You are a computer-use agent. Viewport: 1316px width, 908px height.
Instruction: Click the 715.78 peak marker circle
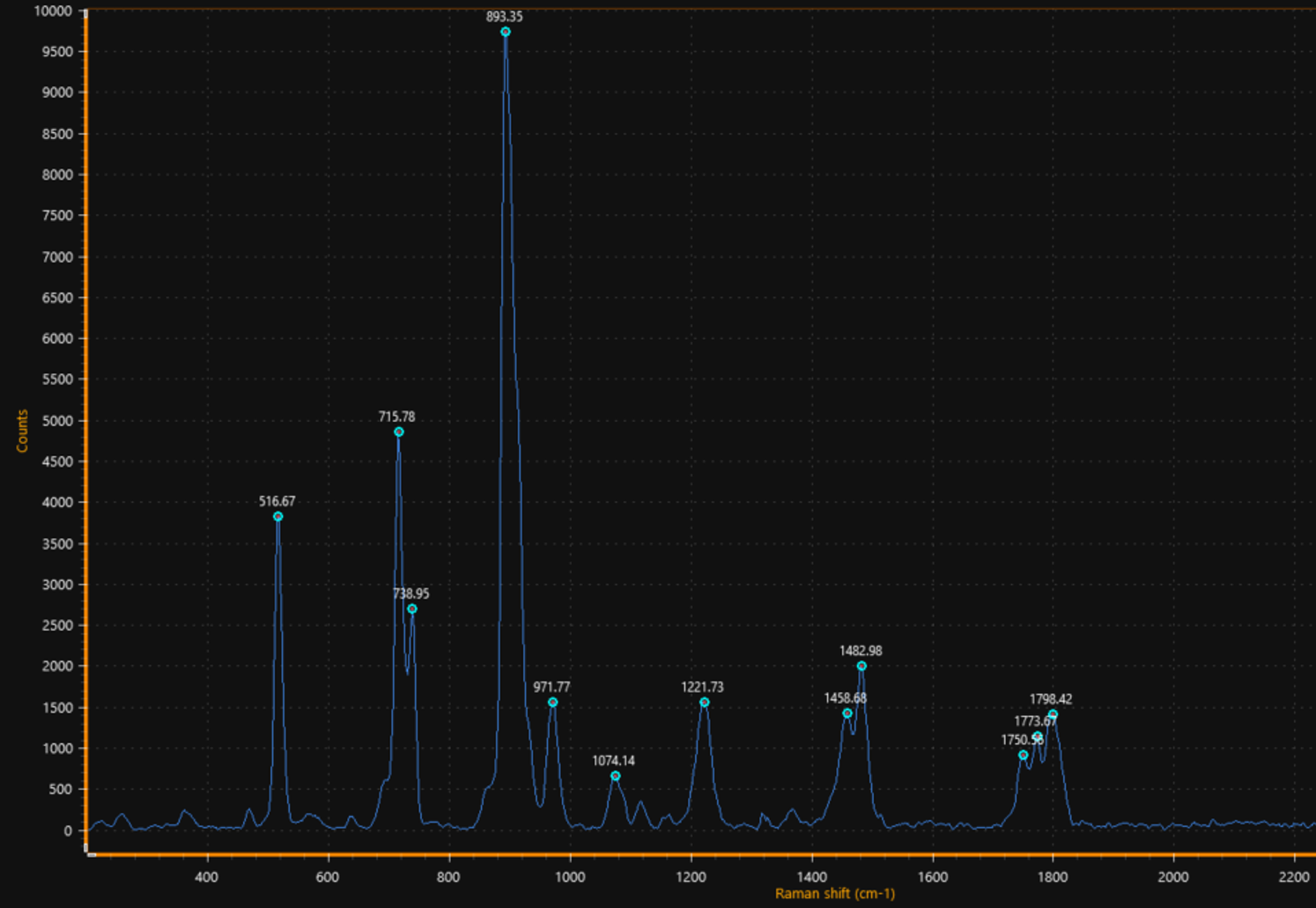(x=399, y=432)
